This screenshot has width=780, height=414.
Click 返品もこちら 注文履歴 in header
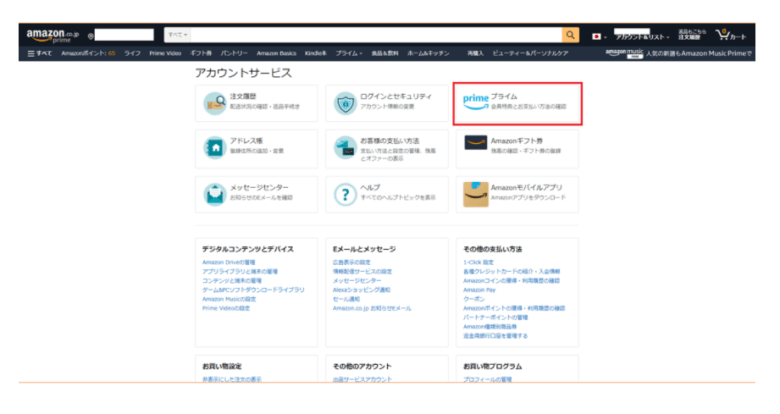tap(692, 34)
